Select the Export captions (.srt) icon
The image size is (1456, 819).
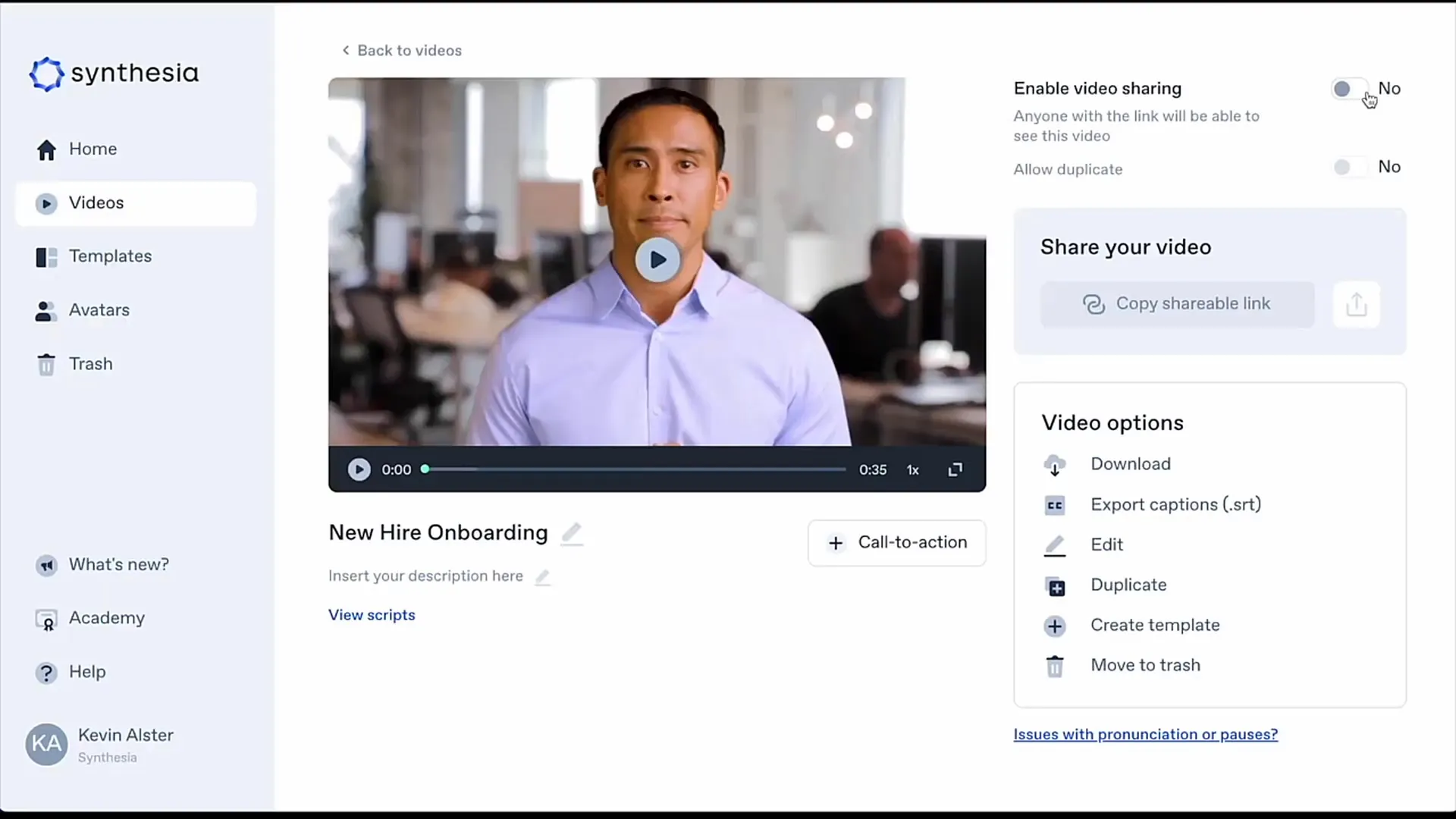pos(1055,505)
